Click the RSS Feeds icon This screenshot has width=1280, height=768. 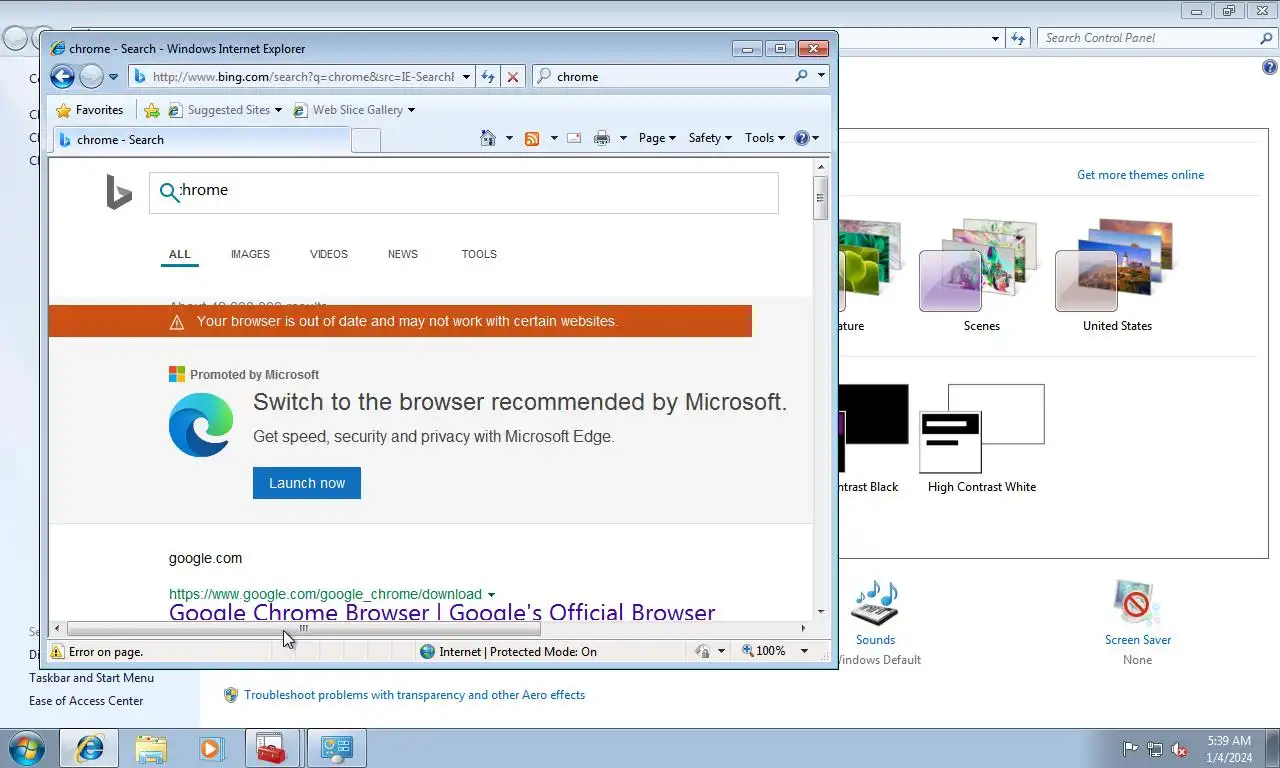point(533,138)
